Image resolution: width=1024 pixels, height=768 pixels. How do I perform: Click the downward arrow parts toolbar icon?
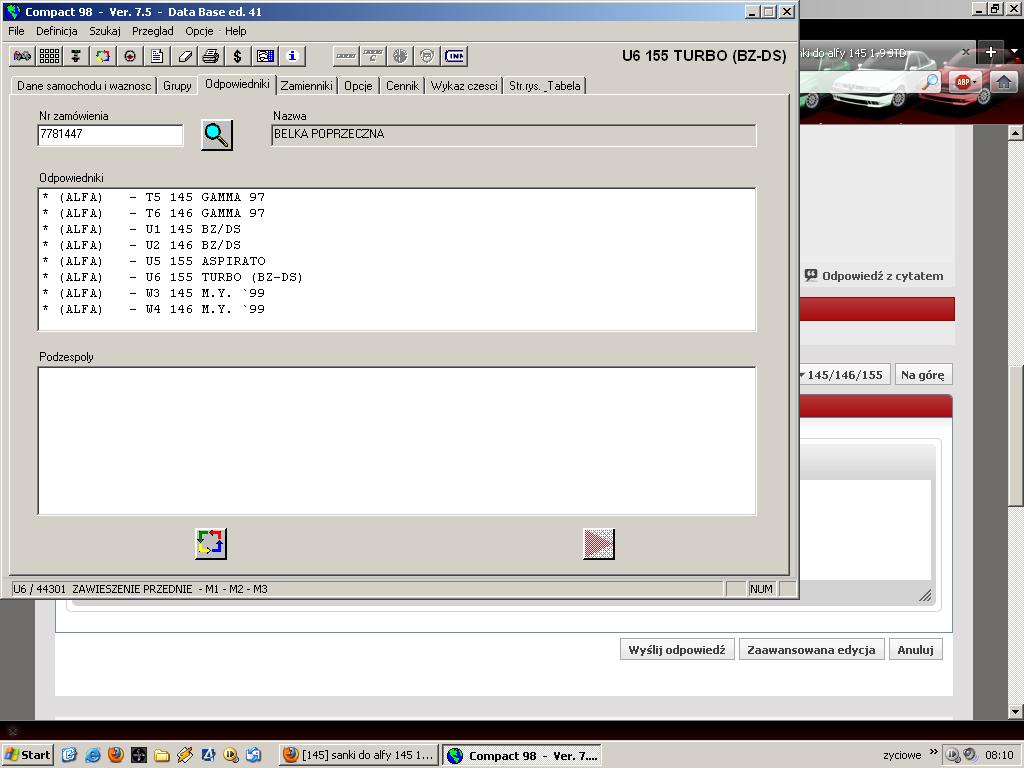point(76,56)
